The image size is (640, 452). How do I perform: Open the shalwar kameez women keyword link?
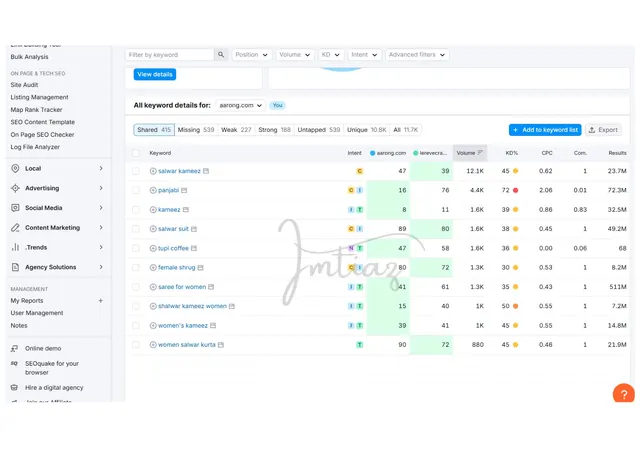[x=192, y=306]
